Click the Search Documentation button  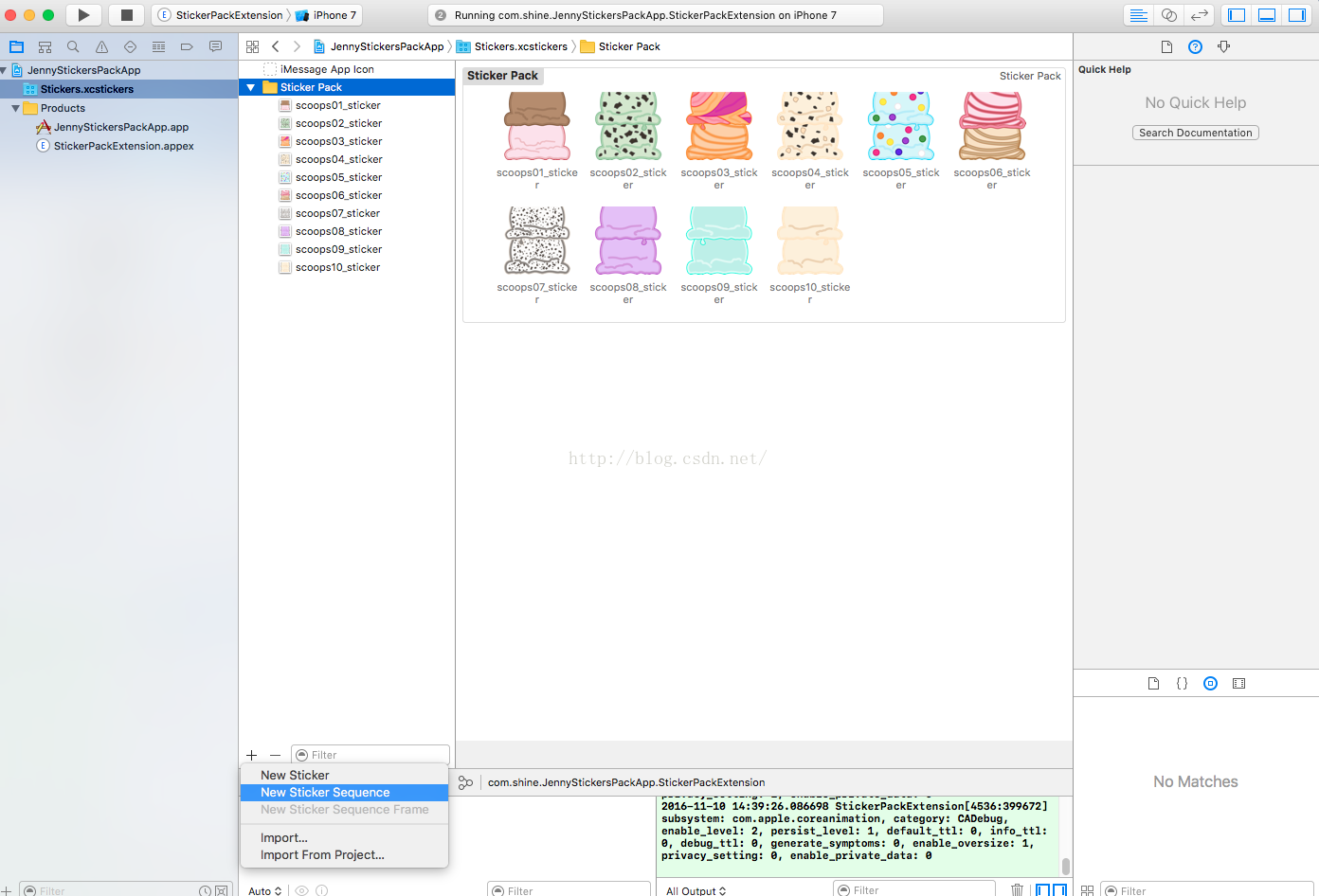[x=1195, y=133]
